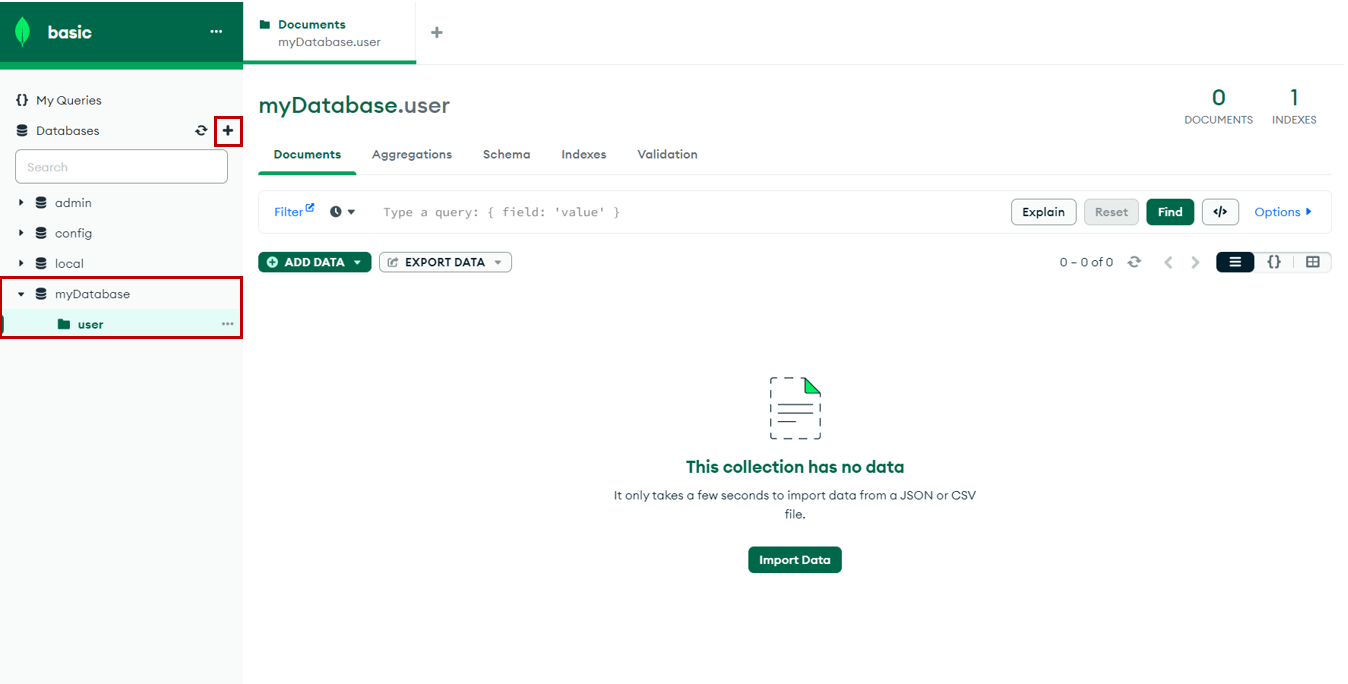
Task: Open the connection options ellipsis next to basic
Action: point(216,32)
